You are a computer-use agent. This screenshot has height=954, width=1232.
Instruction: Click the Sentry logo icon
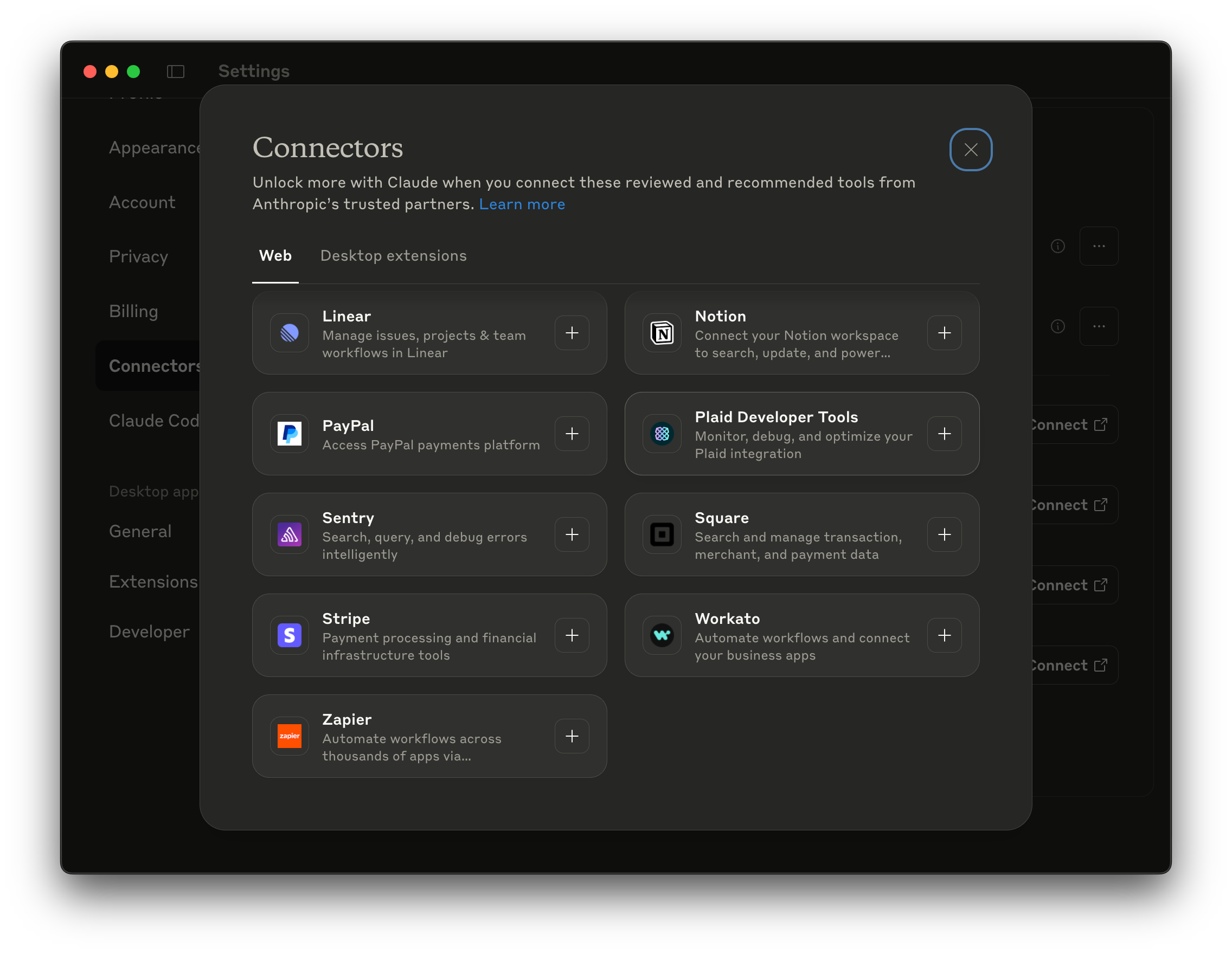point(290,534)
